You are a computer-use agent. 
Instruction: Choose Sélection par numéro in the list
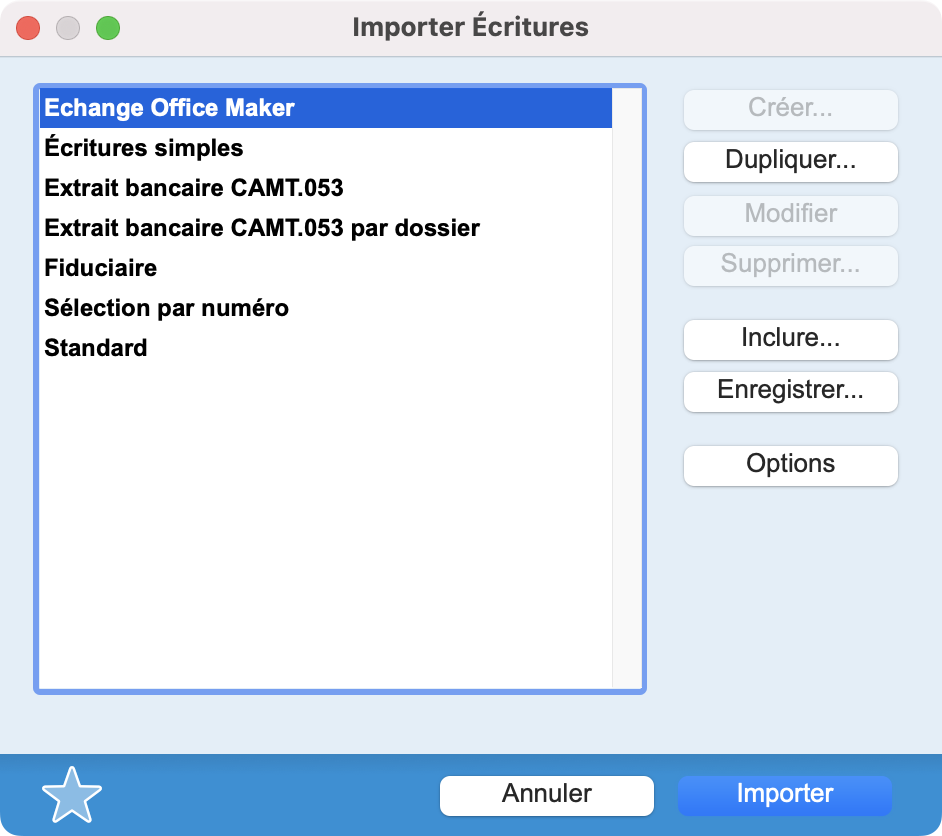click(326, 308)
